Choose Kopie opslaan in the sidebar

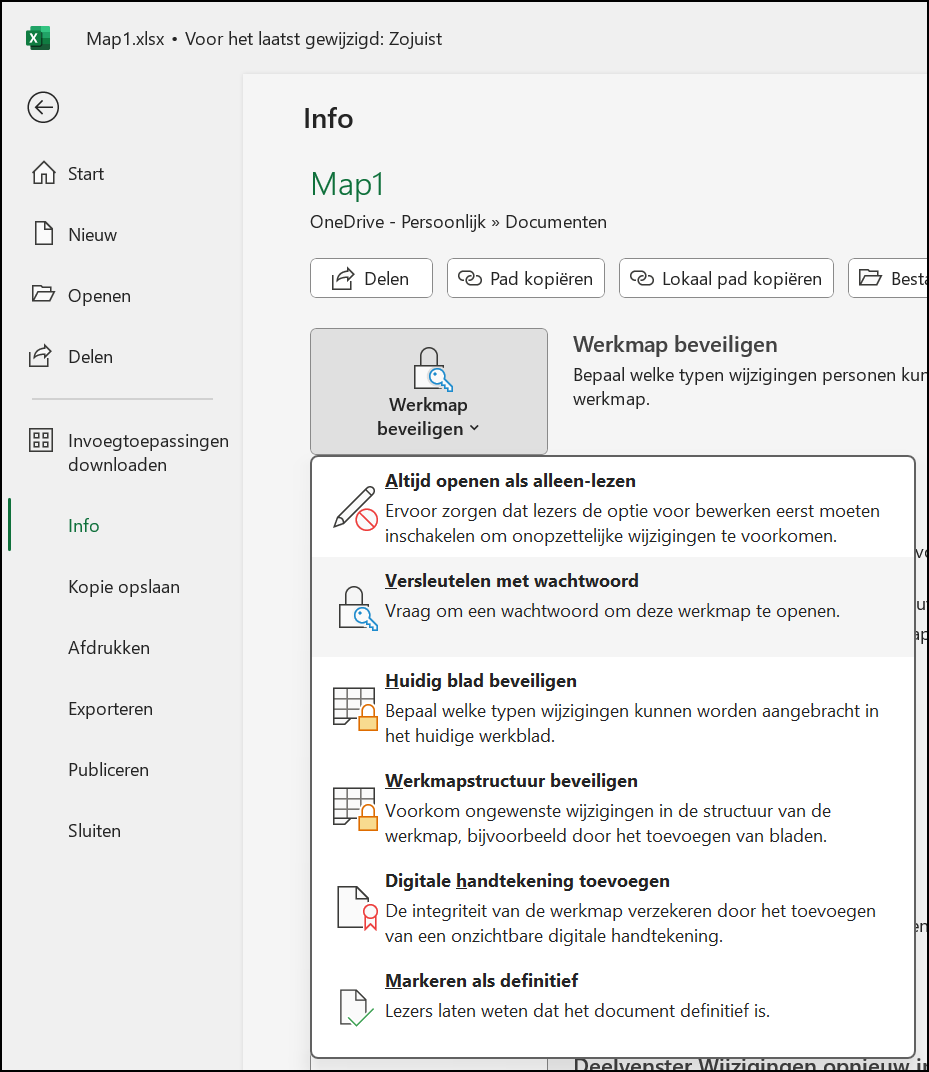tap(123, 587)
